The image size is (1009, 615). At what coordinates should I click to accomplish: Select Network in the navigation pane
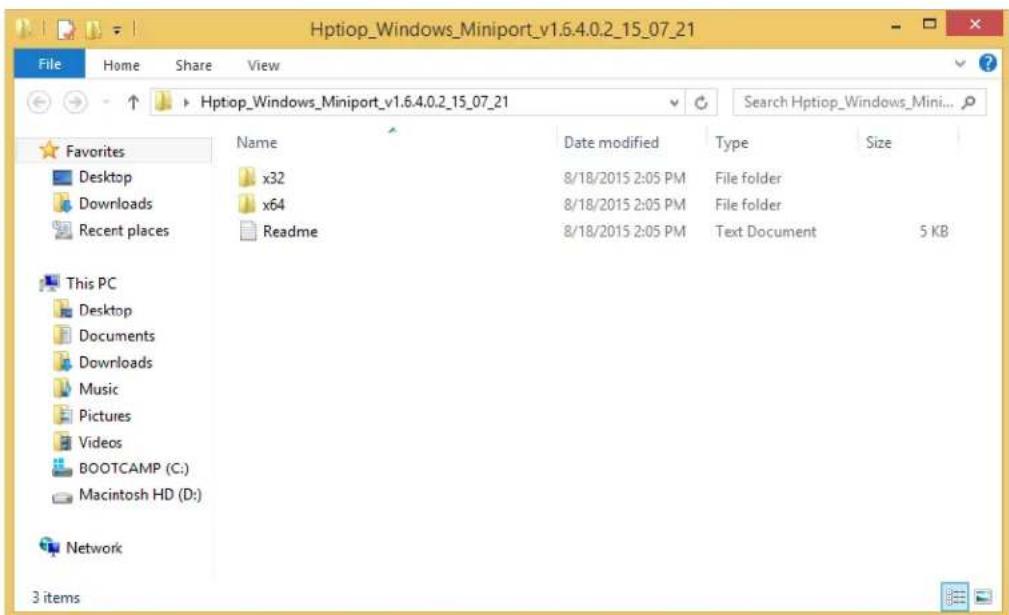(94, 548)
